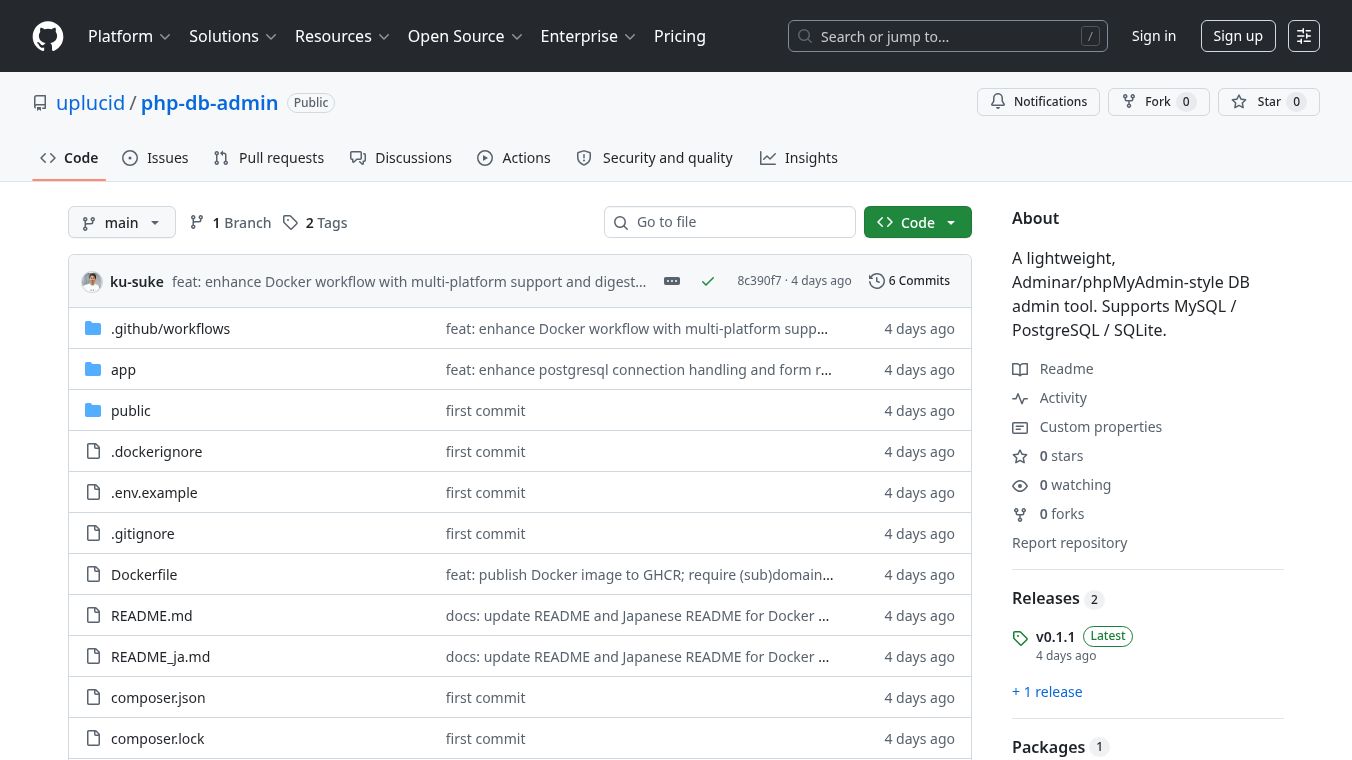Viewport: 1352px width, 760px height.
Task: Go to the Security and quality tab
Action: (655, 158)
